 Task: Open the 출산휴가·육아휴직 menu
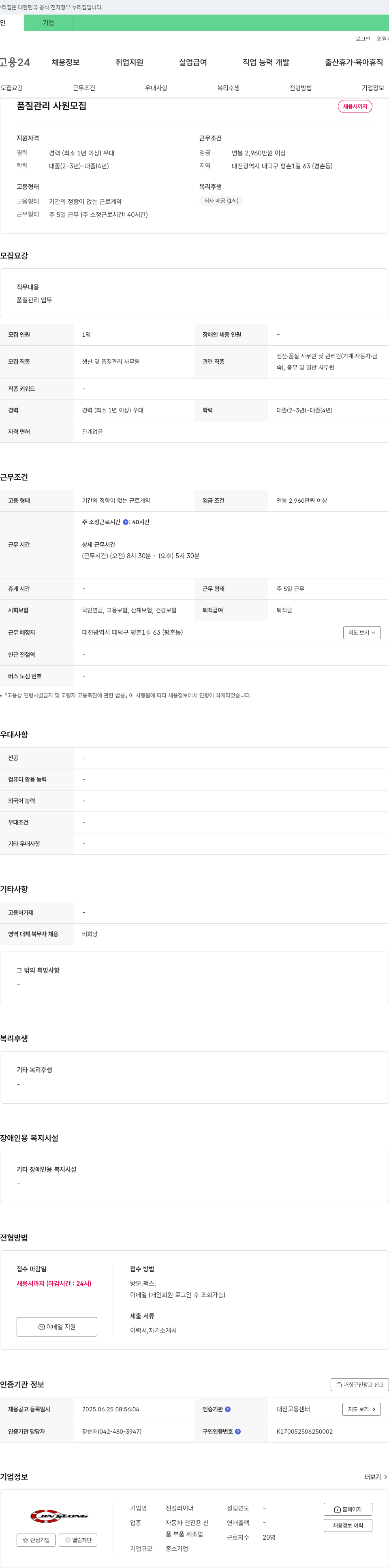(x=354, y=62)
